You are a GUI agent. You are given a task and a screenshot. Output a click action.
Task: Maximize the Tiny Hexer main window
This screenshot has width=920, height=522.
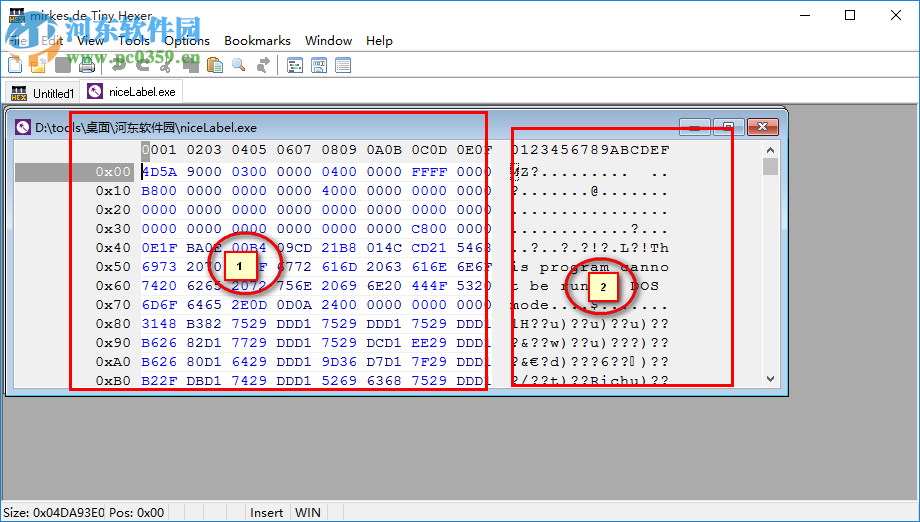850,15
